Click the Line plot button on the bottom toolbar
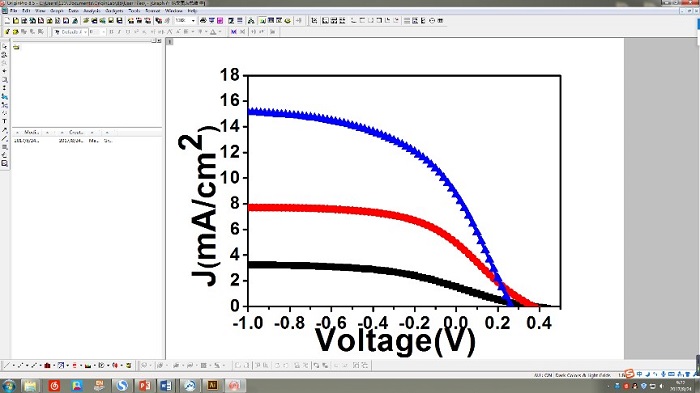The height and width of the screenshot is (393, 700). [6, 365]
